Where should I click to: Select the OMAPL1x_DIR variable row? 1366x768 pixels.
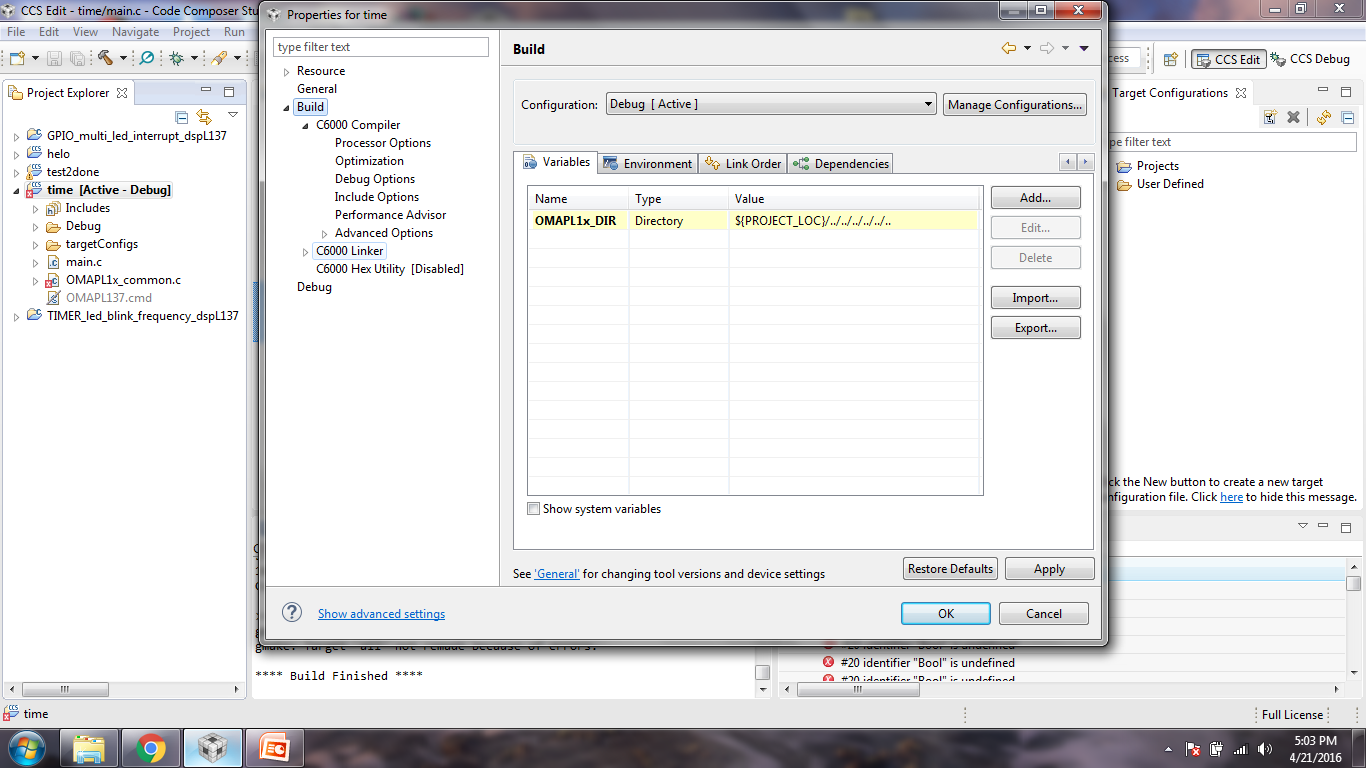[755, 221]
